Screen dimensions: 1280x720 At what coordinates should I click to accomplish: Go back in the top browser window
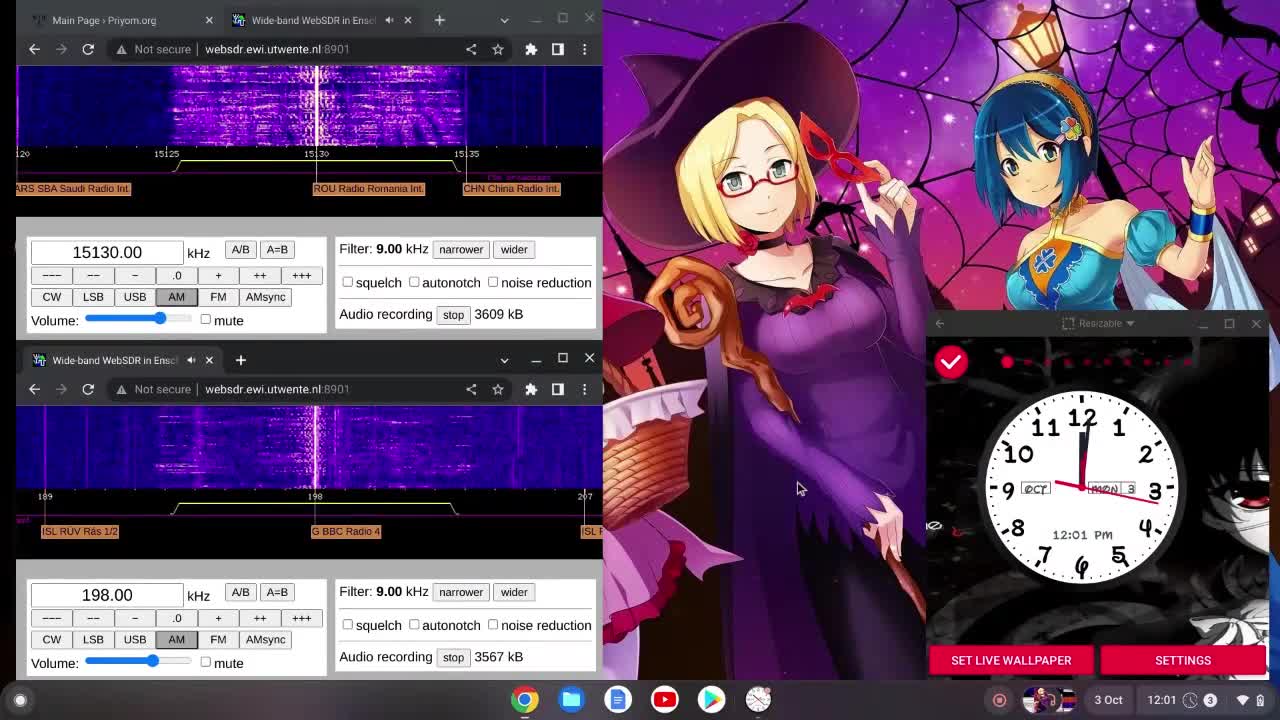pos(34,49)
